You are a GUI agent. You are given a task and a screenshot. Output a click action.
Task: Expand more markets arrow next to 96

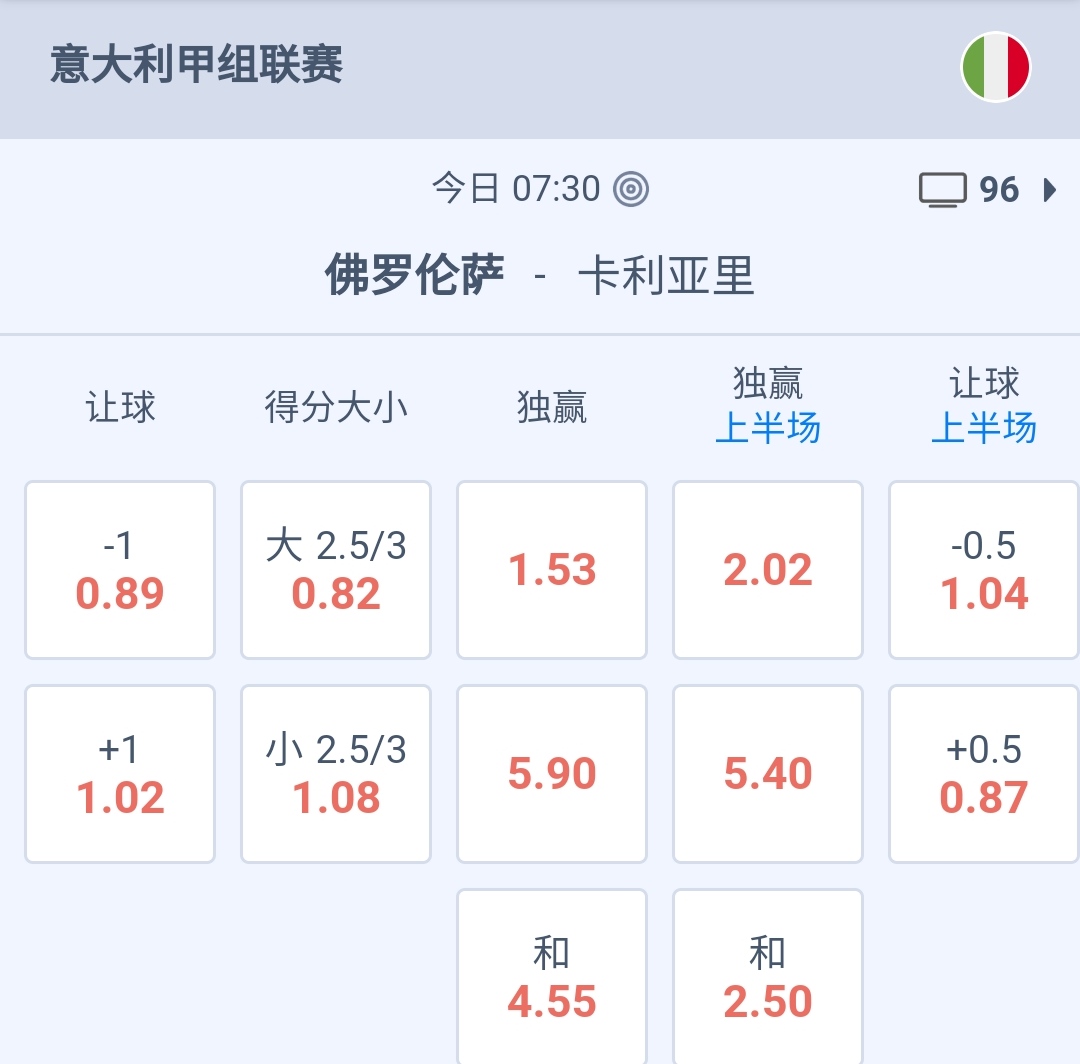tap(1049, 190)
